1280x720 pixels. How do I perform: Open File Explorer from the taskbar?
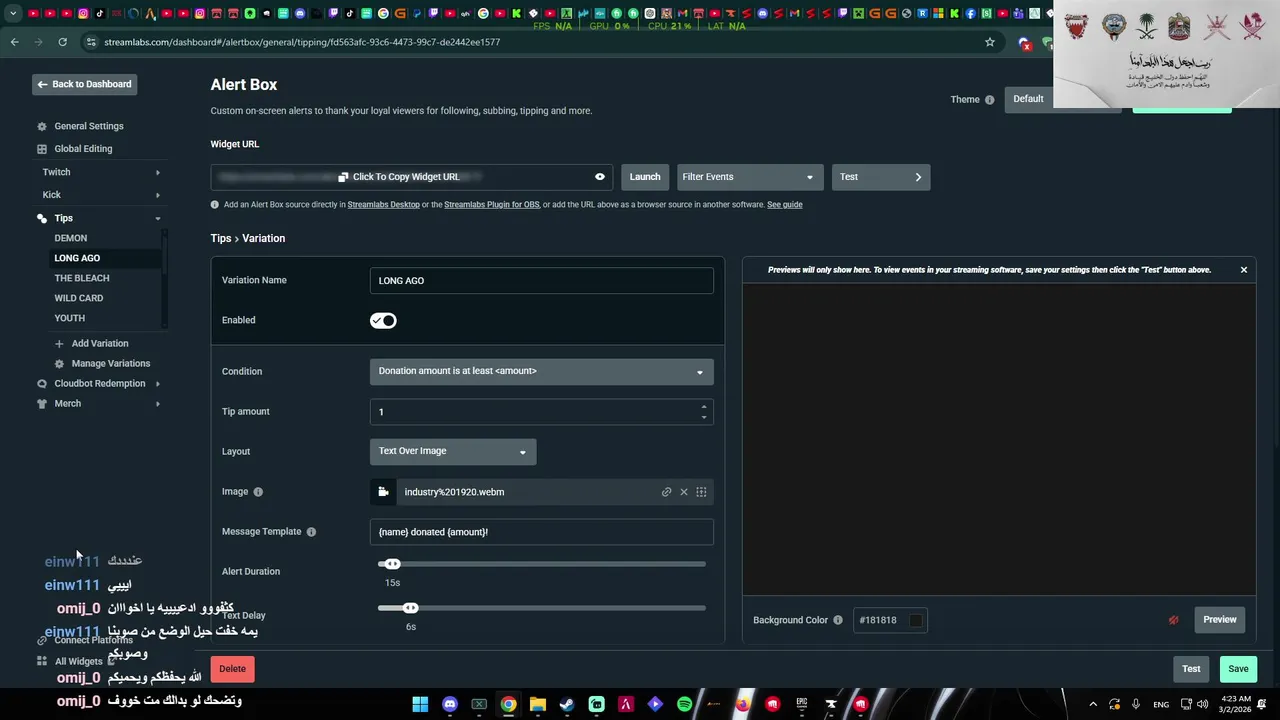click(x=538, y=704)
